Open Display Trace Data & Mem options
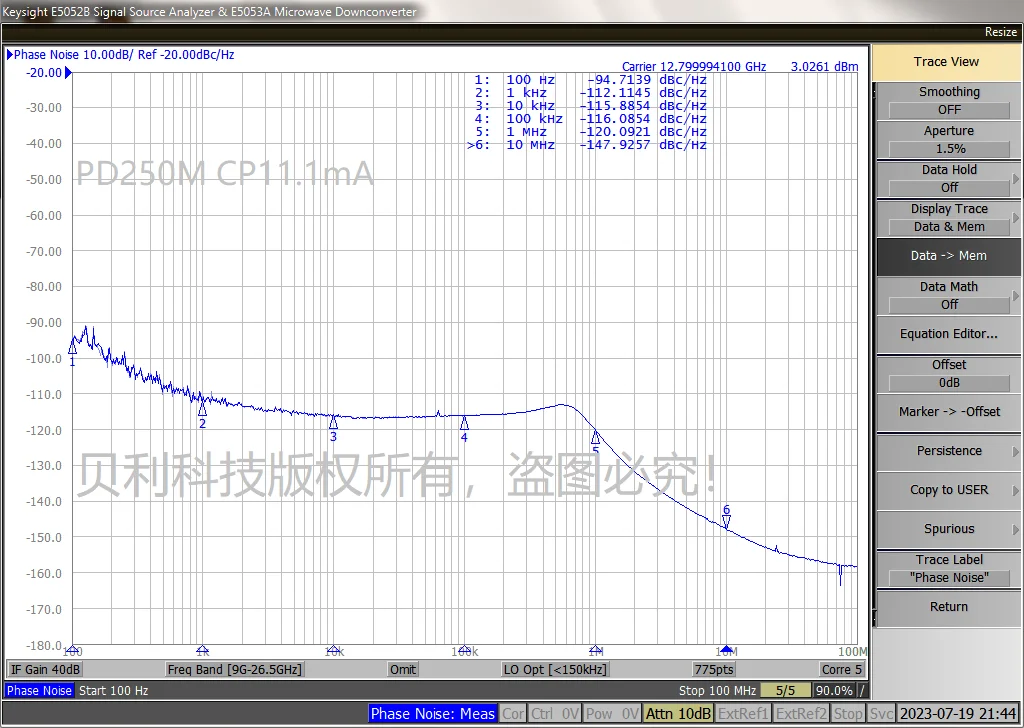 pyautogui.click(x=948, y=217)
